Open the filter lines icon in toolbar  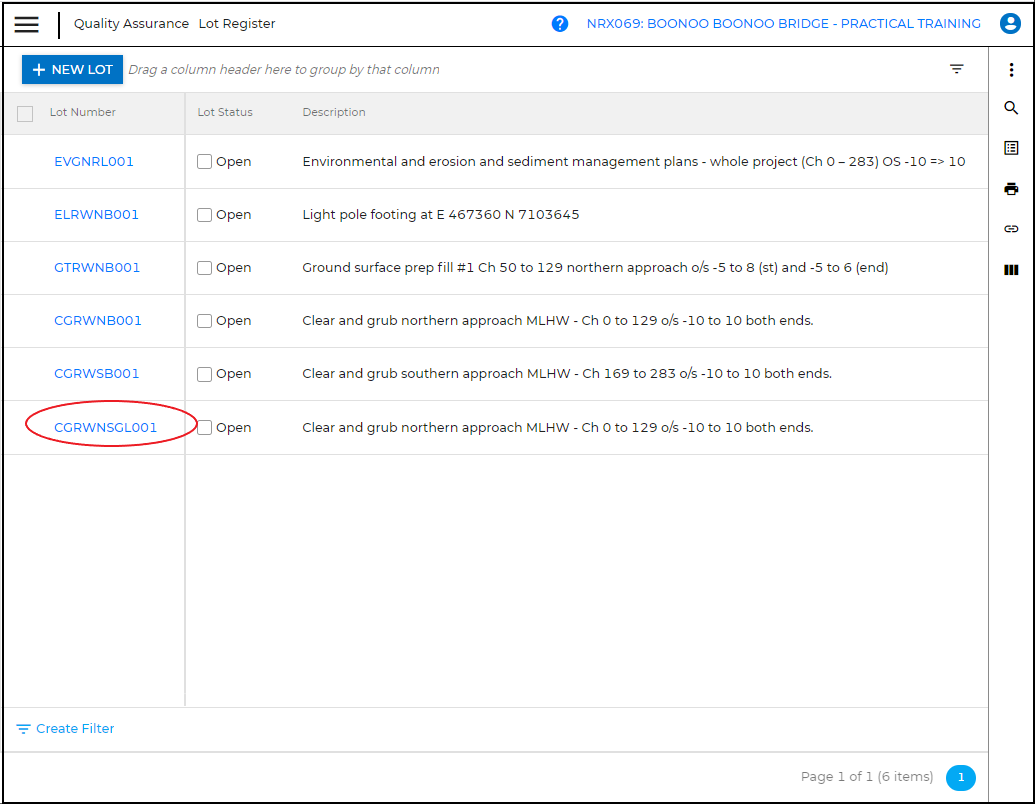(957, 69)
